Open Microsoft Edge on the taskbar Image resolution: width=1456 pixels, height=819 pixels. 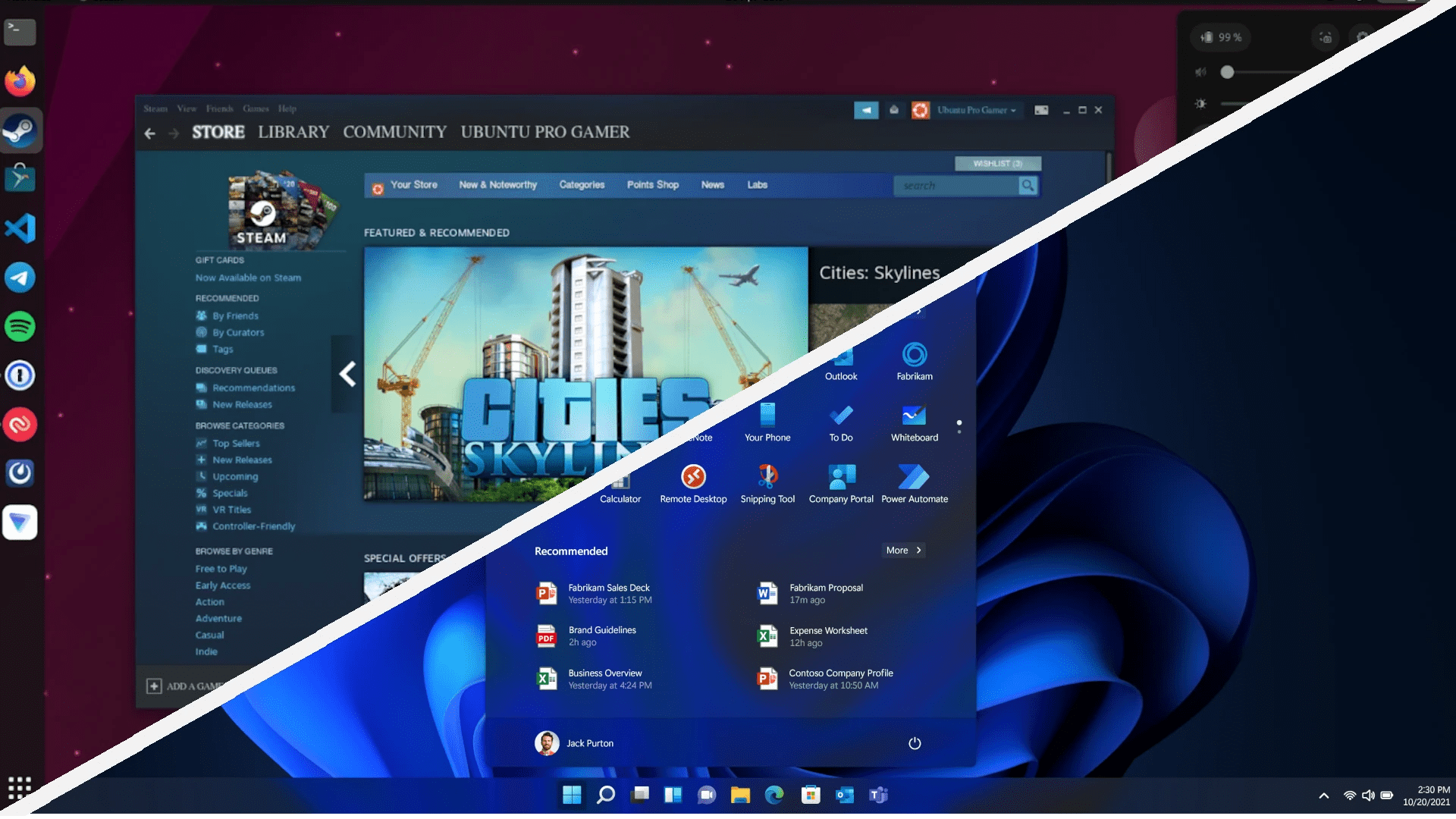tap(773, 795)
